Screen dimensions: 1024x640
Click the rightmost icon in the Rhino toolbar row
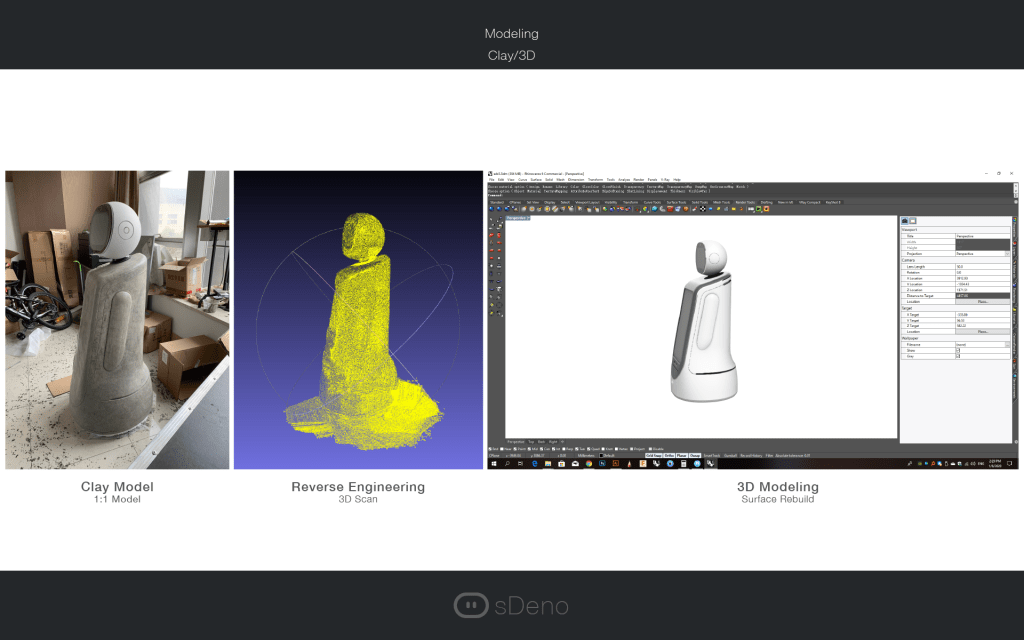pos(766,209)
